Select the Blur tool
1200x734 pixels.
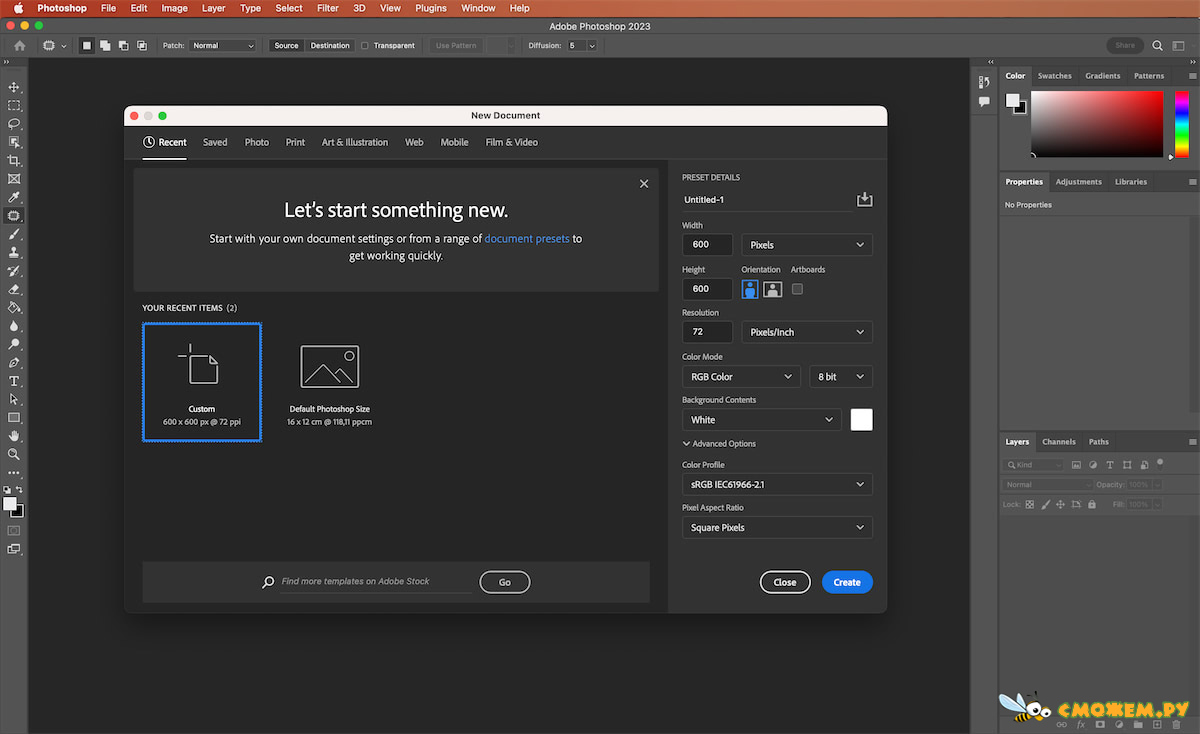point(14,325)
